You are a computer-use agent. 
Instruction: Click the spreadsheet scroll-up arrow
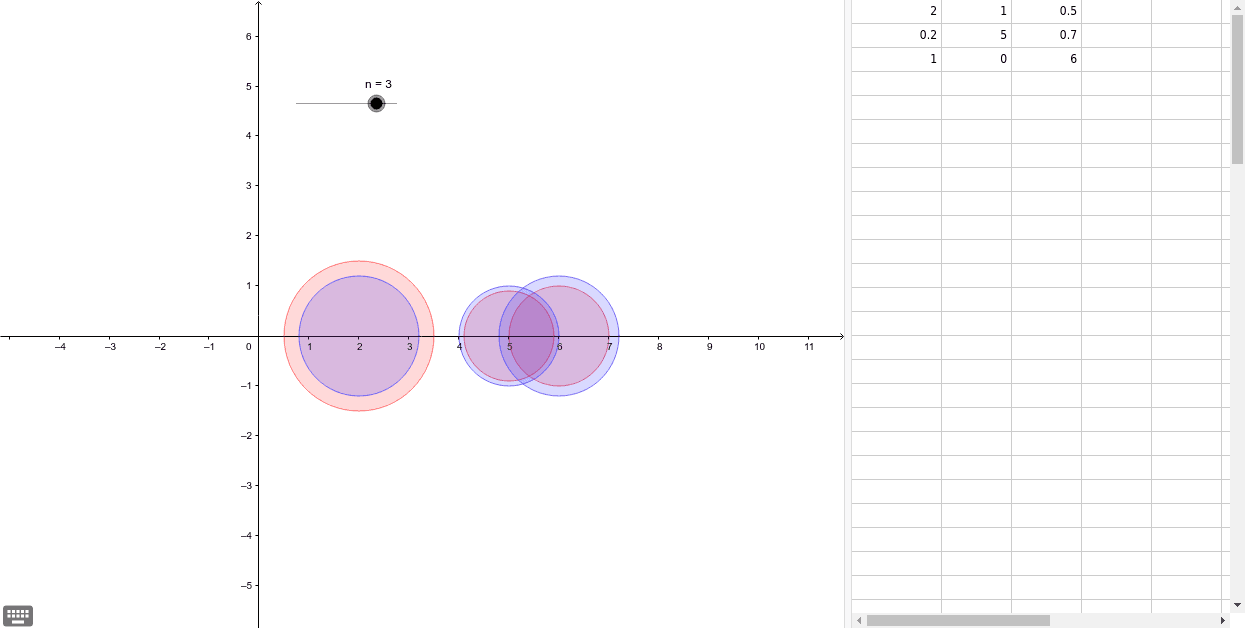(x=1237, y=6)
